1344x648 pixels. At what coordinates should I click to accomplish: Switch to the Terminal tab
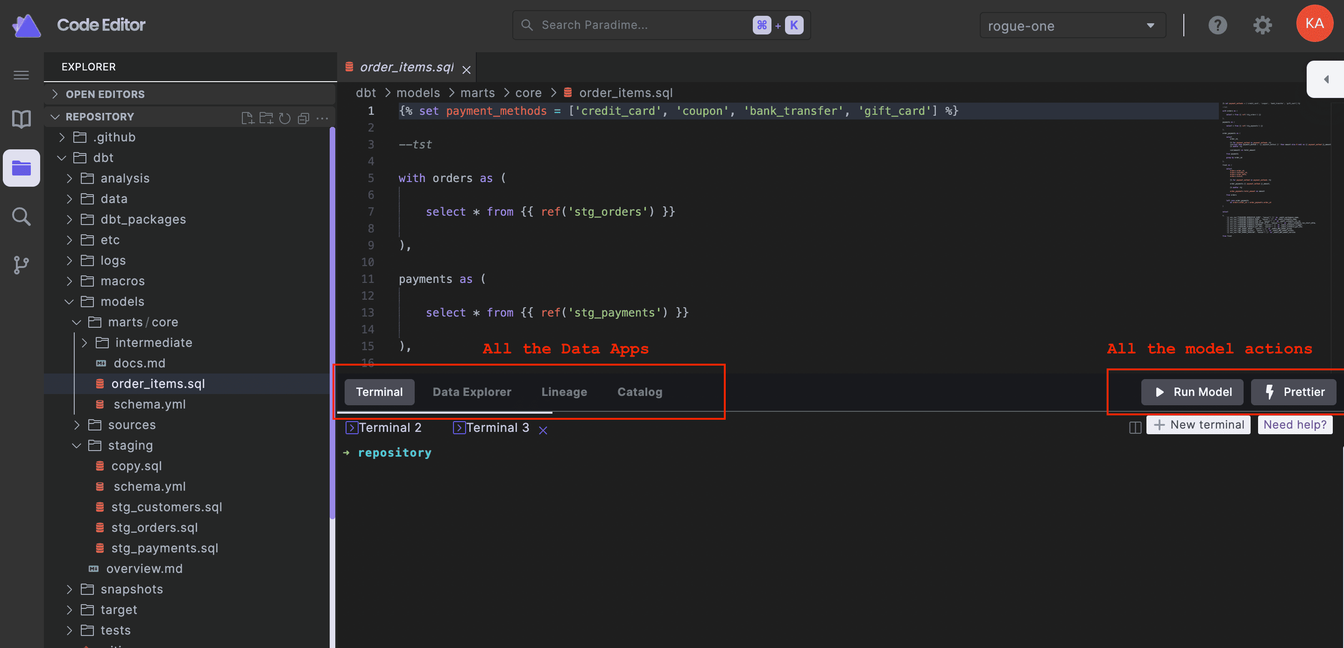coord(379,392)
